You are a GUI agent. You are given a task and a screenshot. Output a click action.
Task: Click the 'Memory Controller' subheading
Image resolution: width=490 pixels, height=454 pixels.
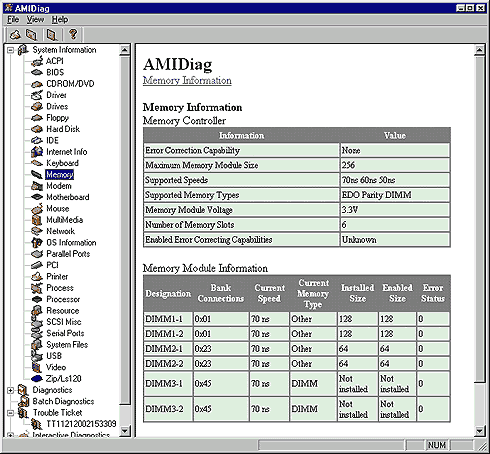(184, 121)
